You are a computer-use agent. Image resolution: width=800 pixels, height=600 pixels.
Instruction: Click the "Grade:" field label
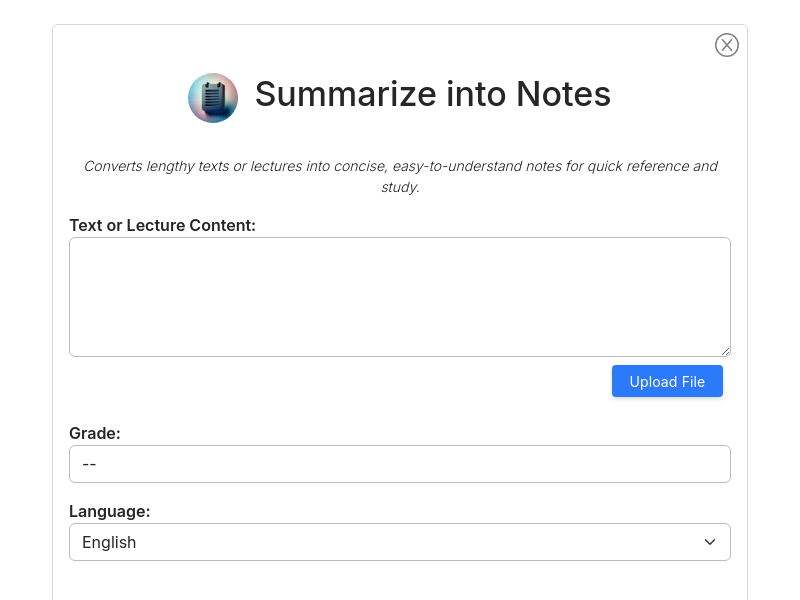click(95, 433)
